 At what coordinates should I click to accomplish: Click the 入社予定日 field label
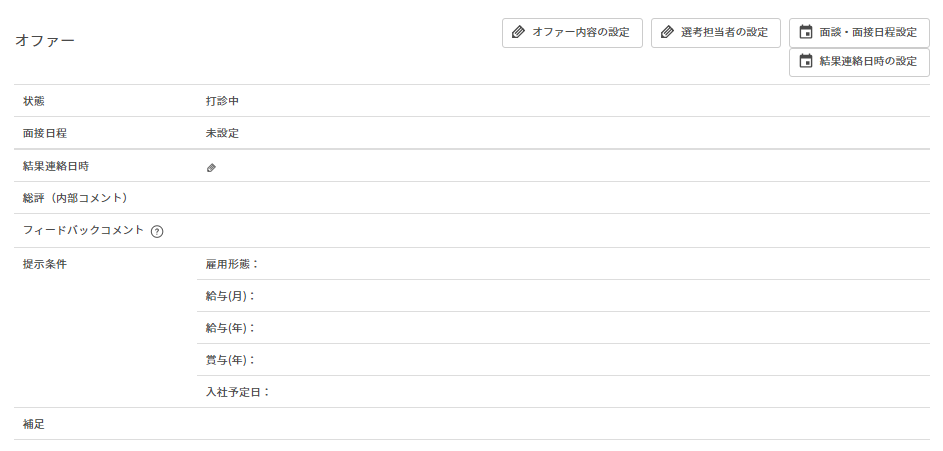[x=238, y=392]
